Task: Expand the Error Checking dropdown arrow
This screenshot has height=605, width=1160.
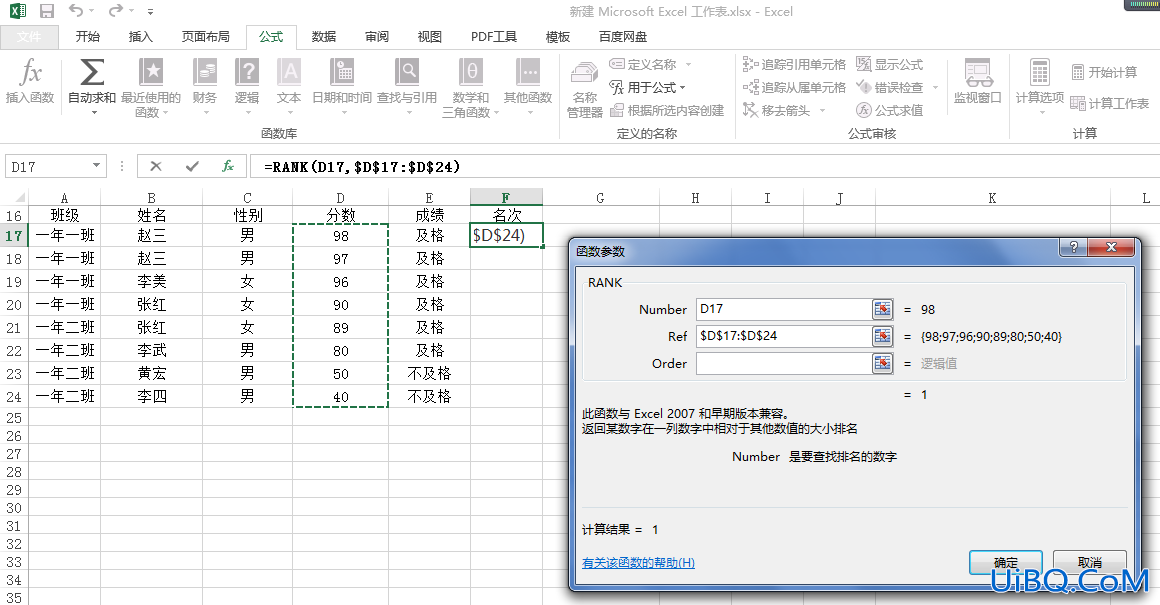Action: [x=935, y=87]
